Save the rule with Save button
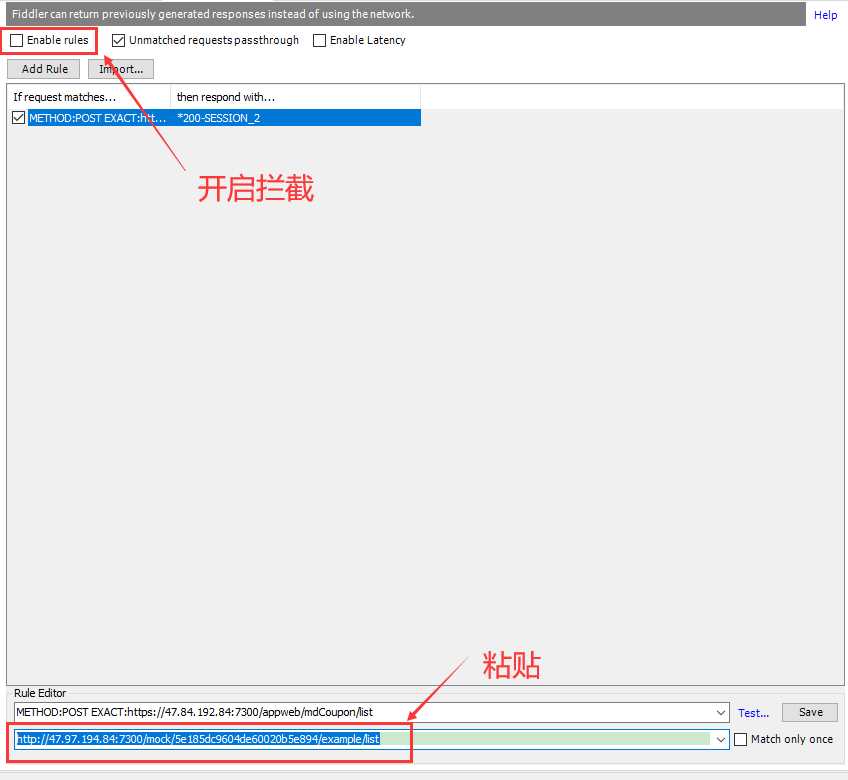The image size is (848, 780). (x=810, y=712)
